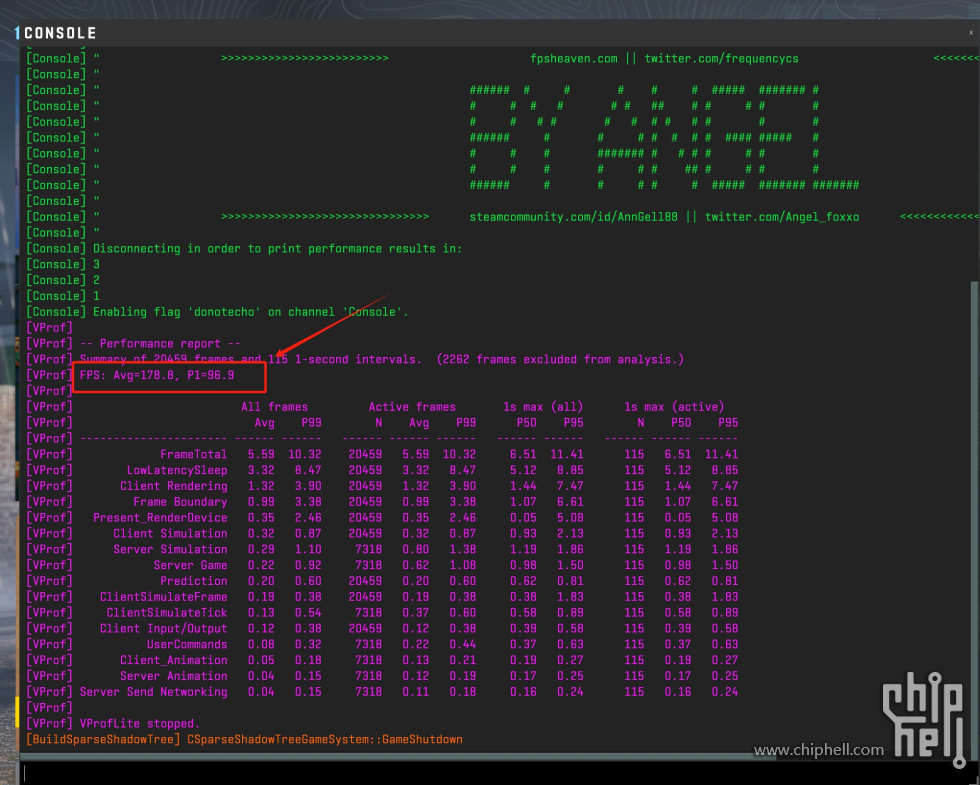The height and width of the screenshot is (785, 980).
Task: Click the twitter.com/Angel_foxxo text
Action: pos(782,217)
